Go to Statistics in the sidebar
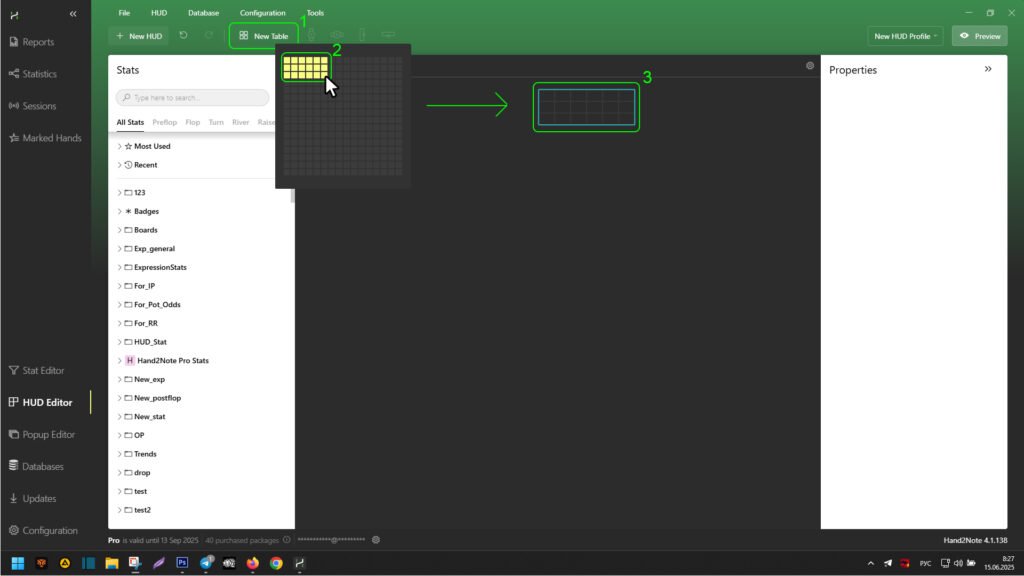 tap(39, 74)
